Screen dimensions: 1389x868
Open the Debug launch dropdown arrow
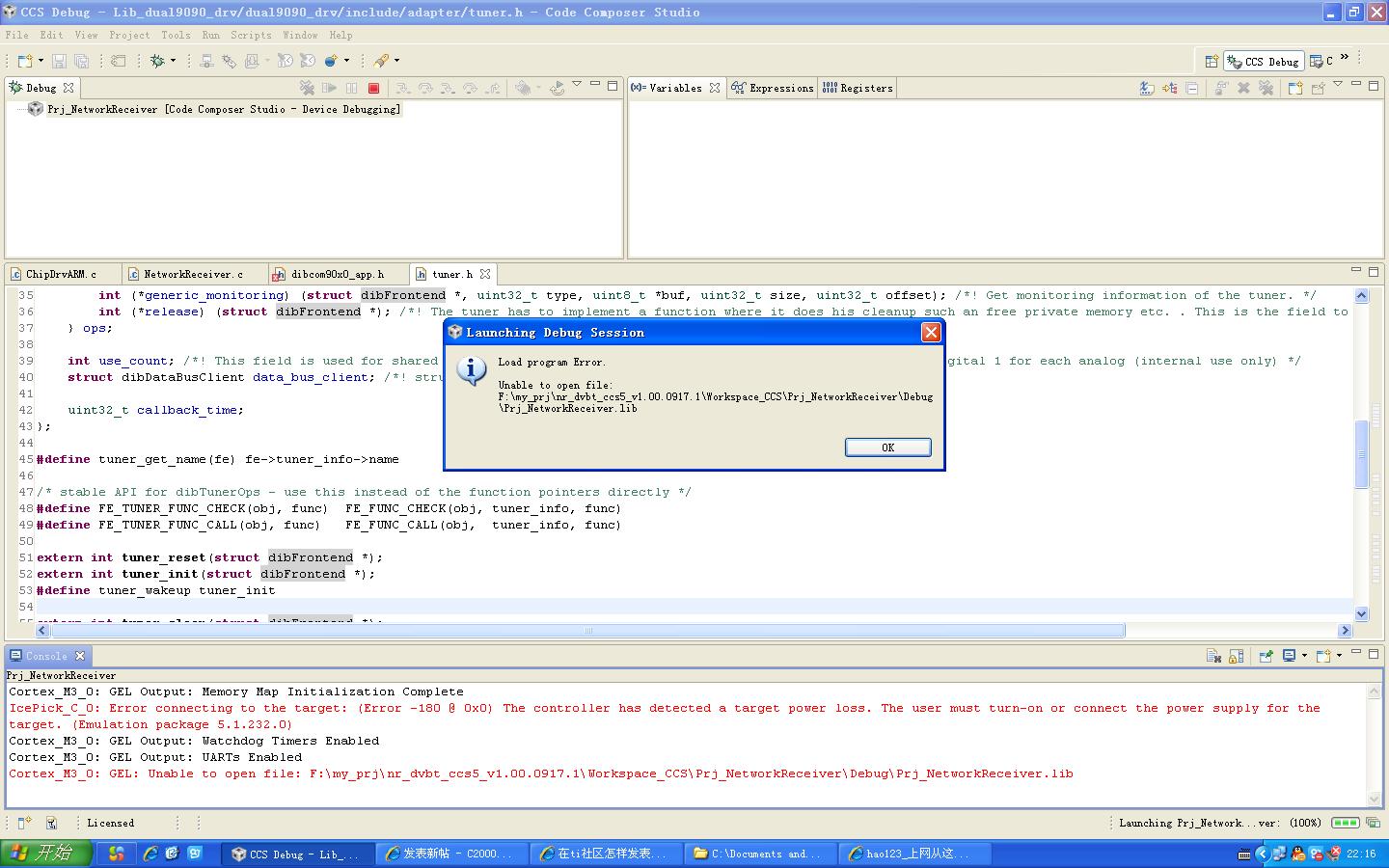[174, 61]
